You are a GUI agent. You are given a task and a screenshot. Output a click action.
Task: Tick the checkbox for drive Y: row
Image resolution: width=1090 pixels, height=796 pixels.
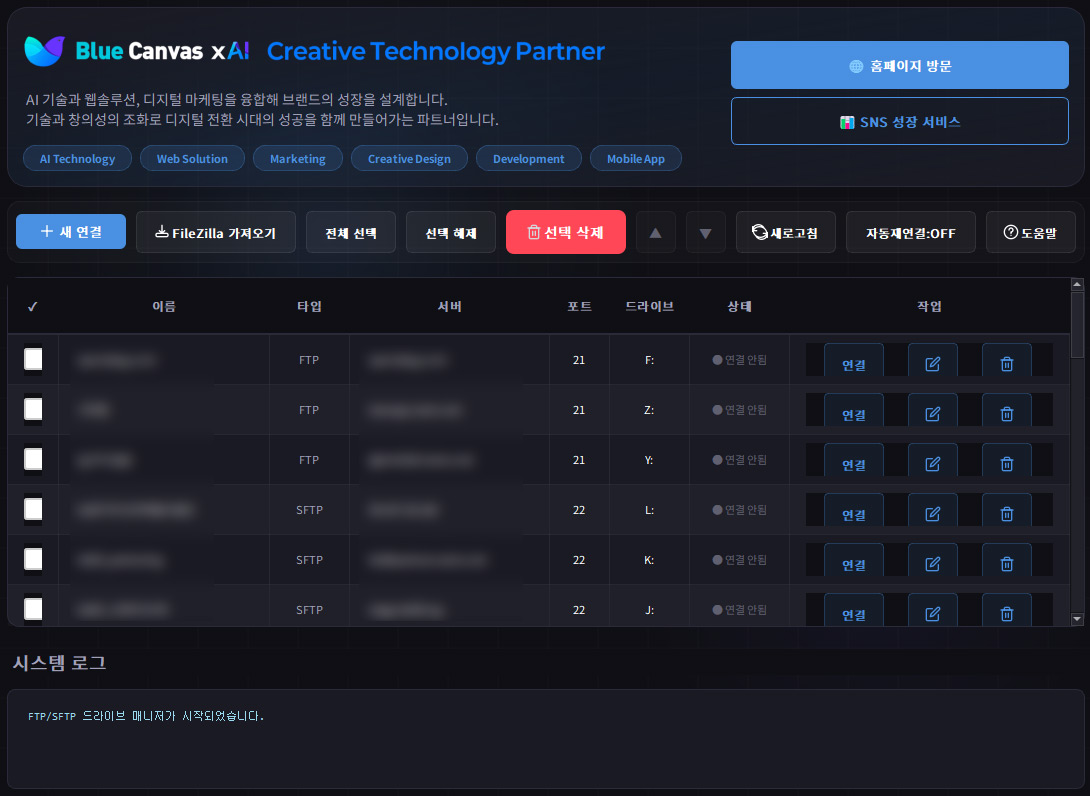click(x=33, y=459)
